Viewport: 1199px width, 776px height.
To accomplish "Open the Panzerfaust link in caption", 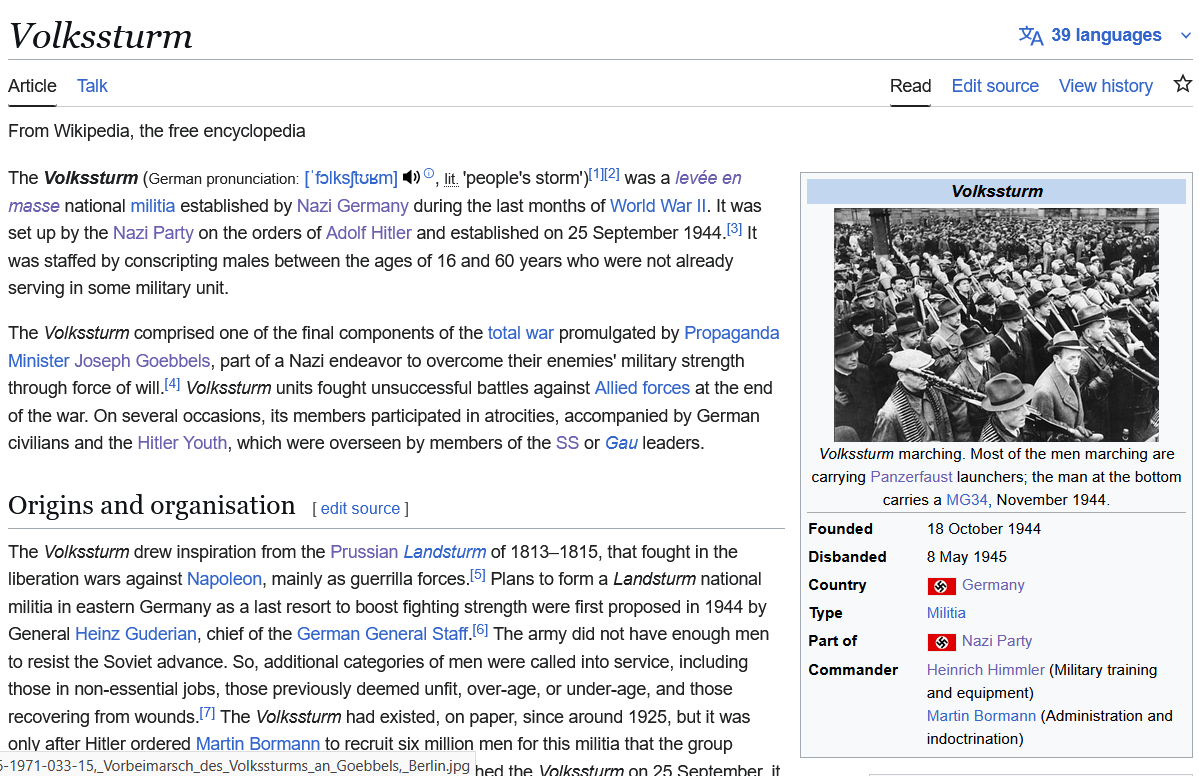I will pos(911,477).
